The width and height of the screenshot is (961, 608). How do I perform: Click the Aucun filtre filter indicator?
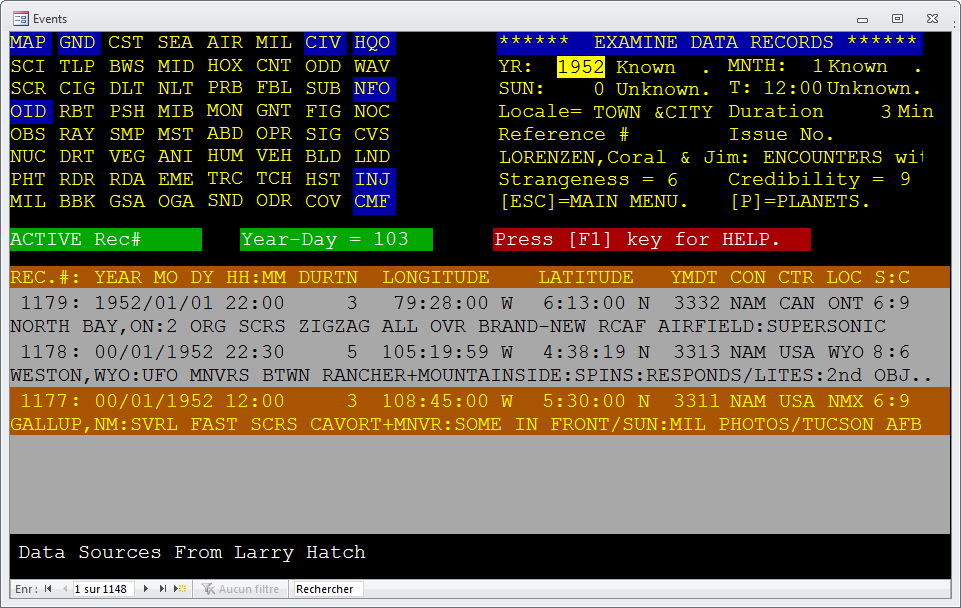coord(241,589)
